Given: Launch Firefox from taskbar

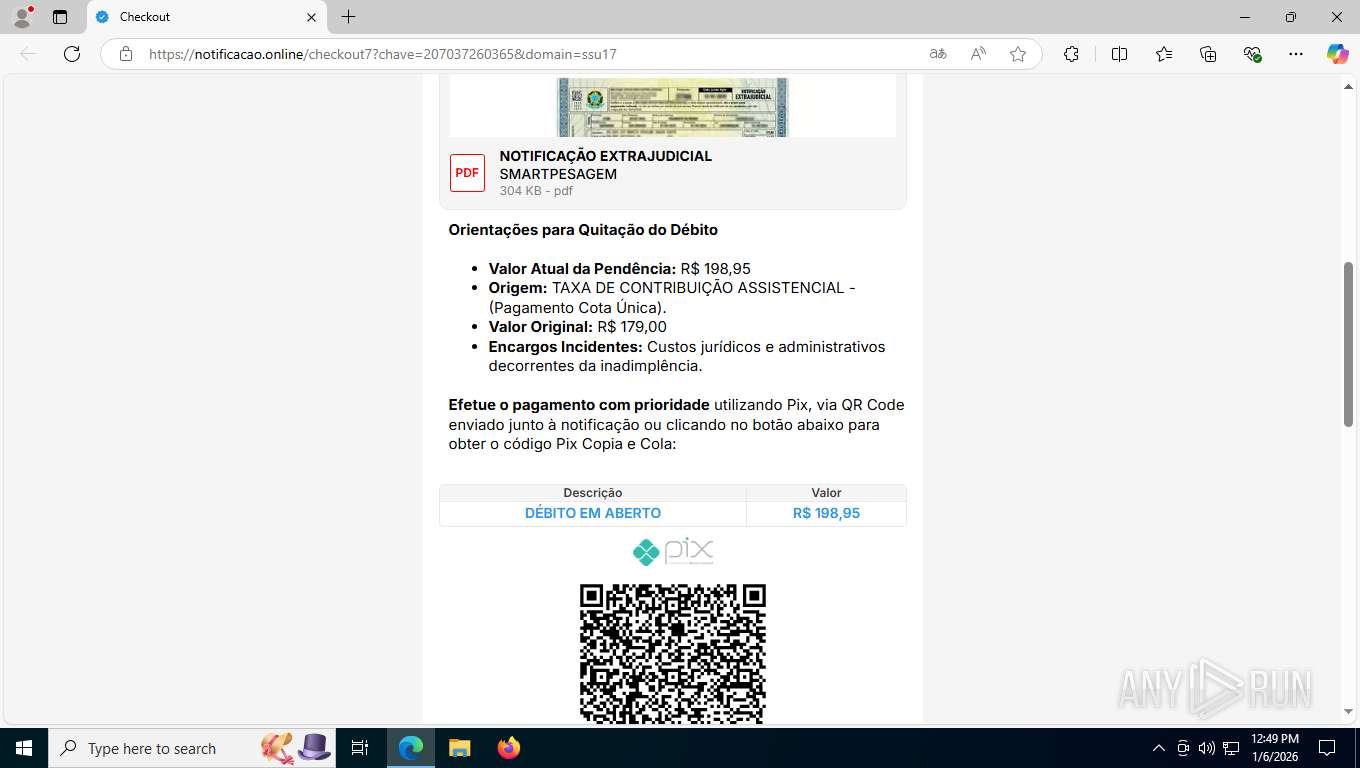Looking at the screenshot, I should pyautogui.click(x=509, y=748).
